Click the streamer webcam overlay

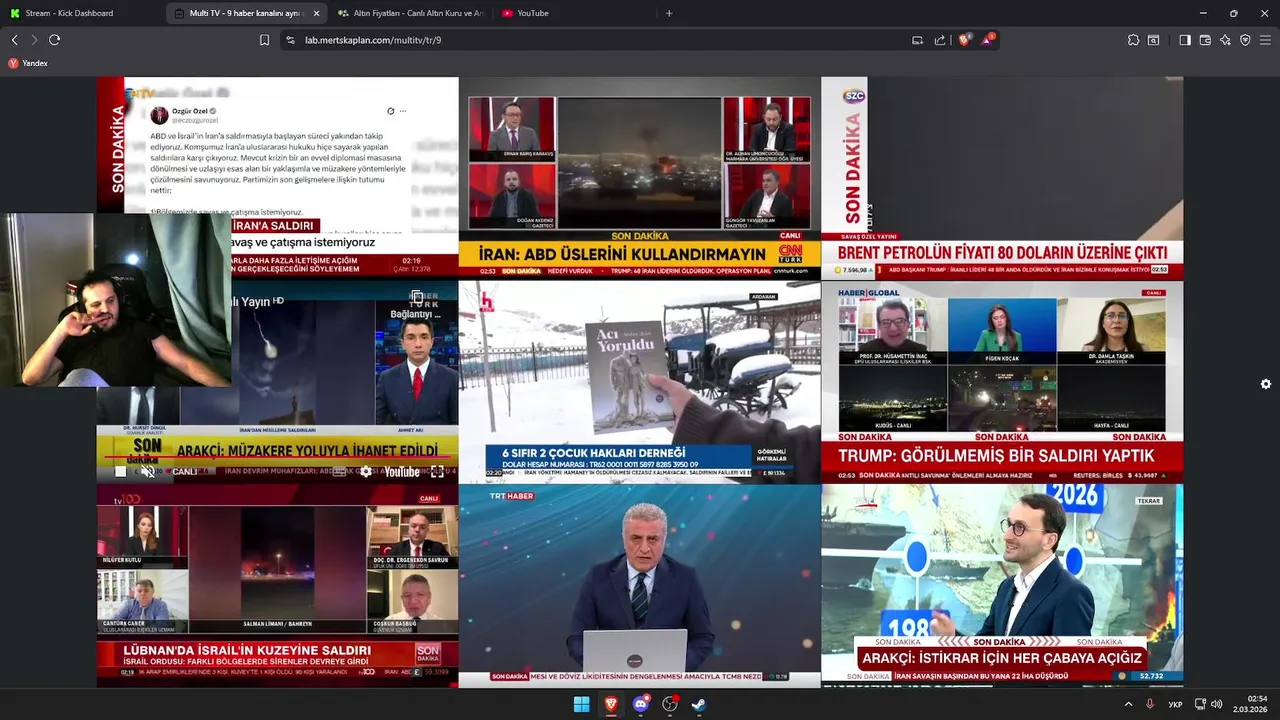click(115, 300)
